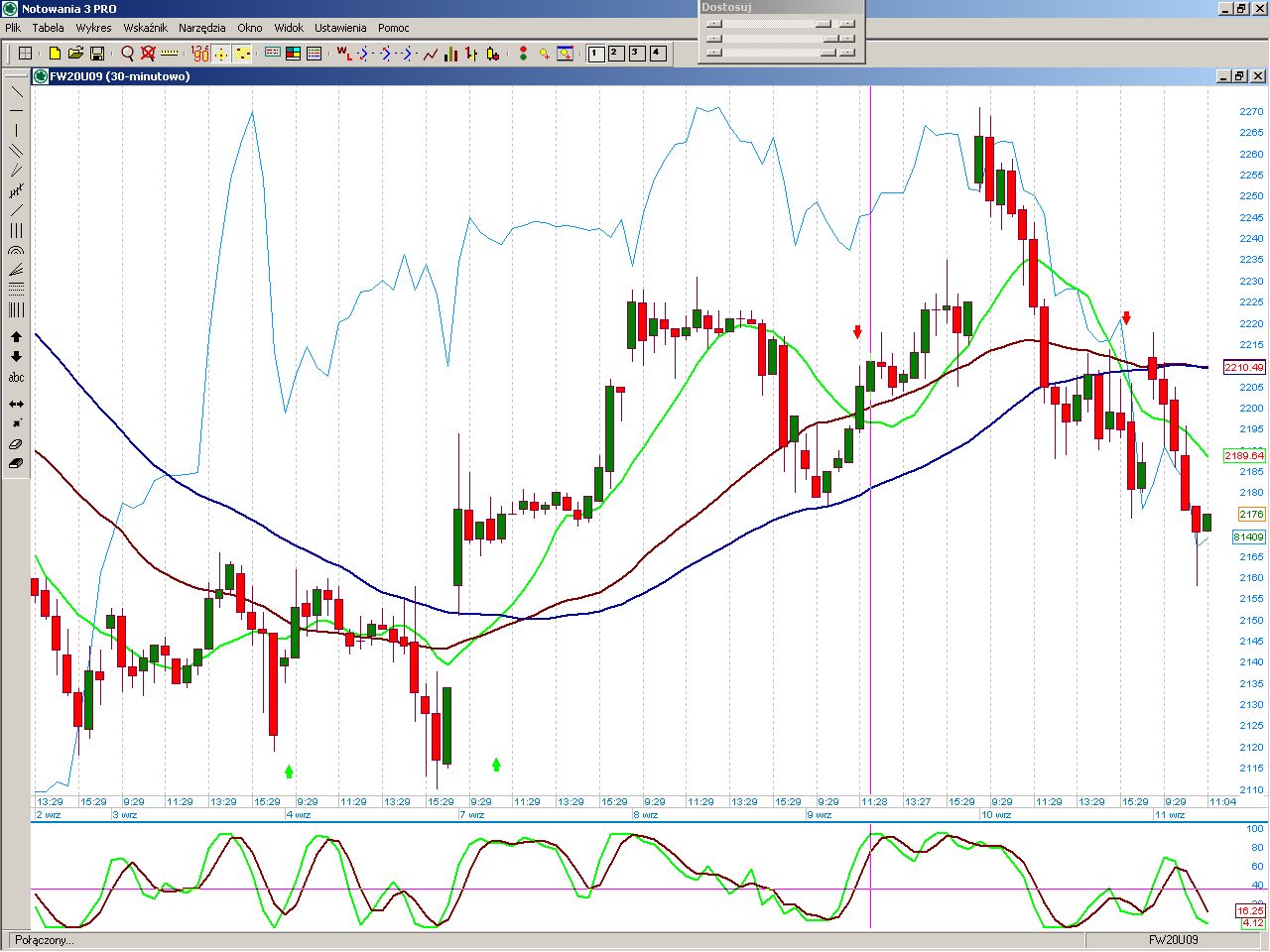Click the quotes table window icon
The width and height of the screenshot is (1270, 952).
(273, 53)
